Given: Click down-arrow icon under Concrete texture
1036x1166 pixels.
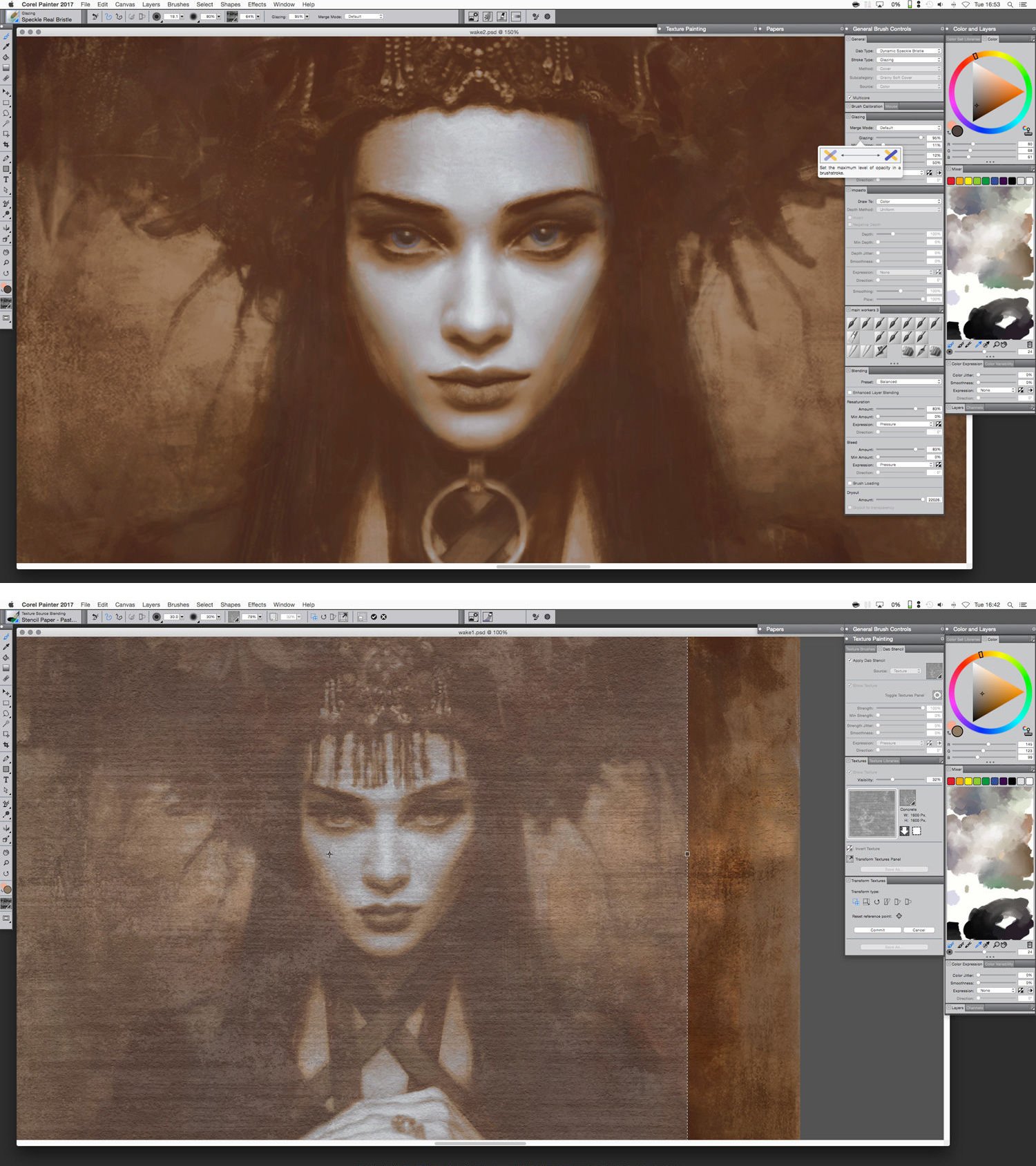Looking at the screenshot, I should point(904,831).
